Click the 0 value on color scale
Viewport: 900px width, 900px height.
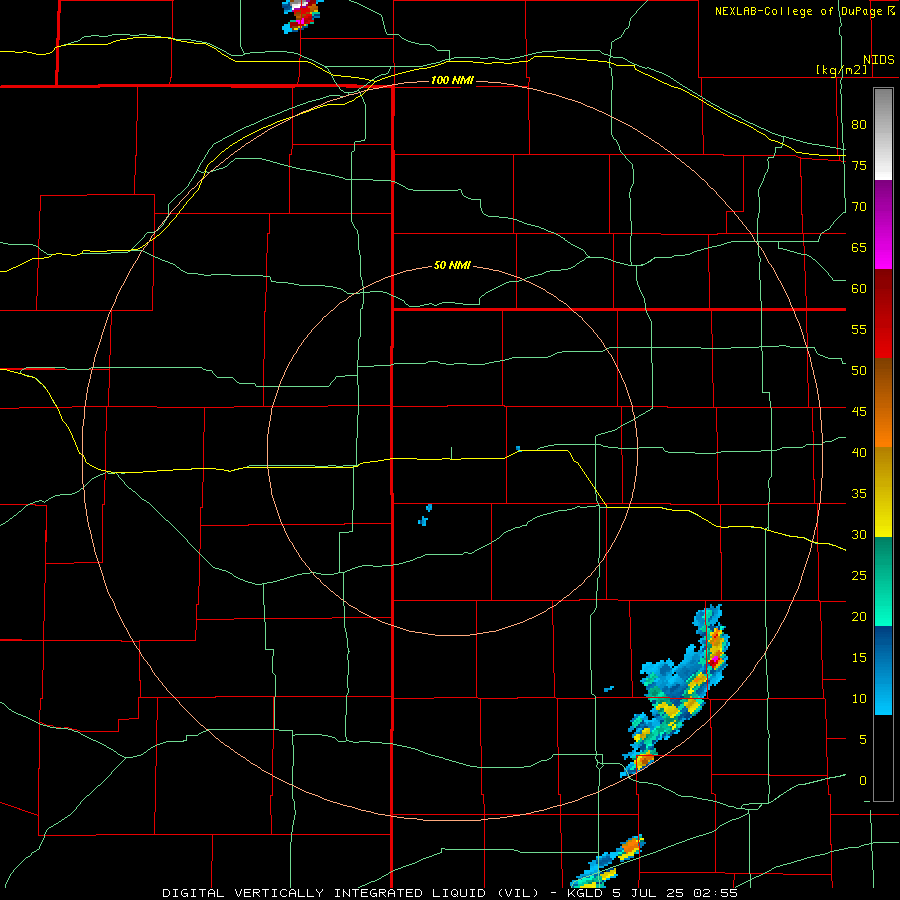(863, 781)
